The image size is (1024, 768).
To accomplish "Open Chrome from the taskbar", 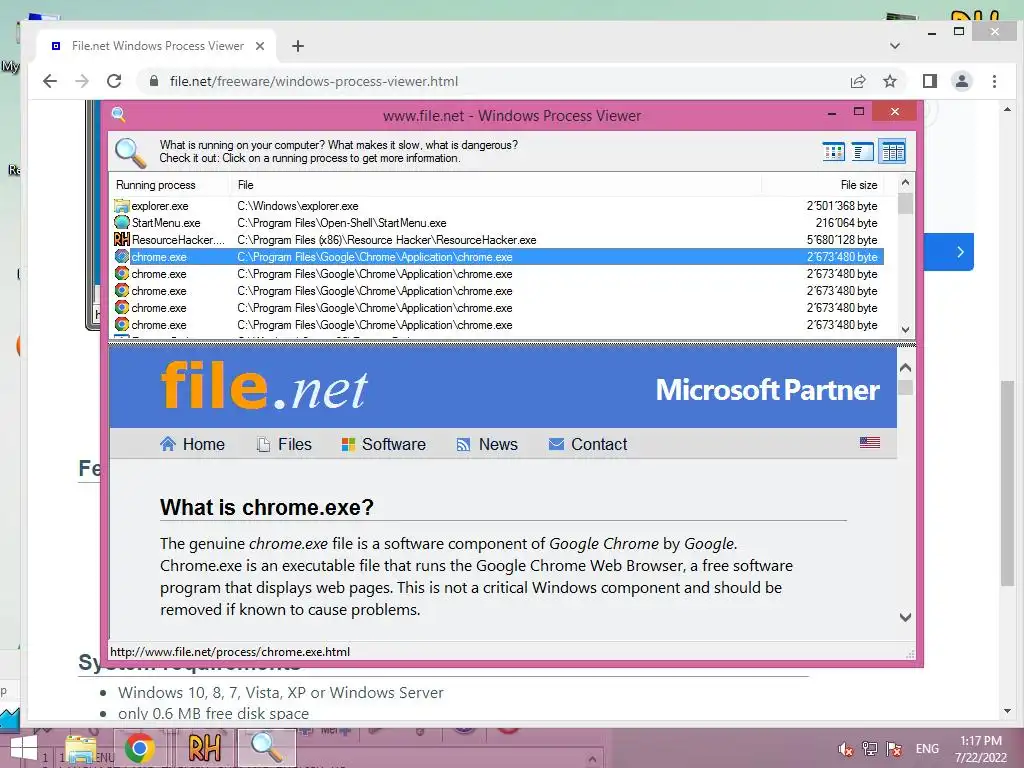I will (x=139, y=748).
